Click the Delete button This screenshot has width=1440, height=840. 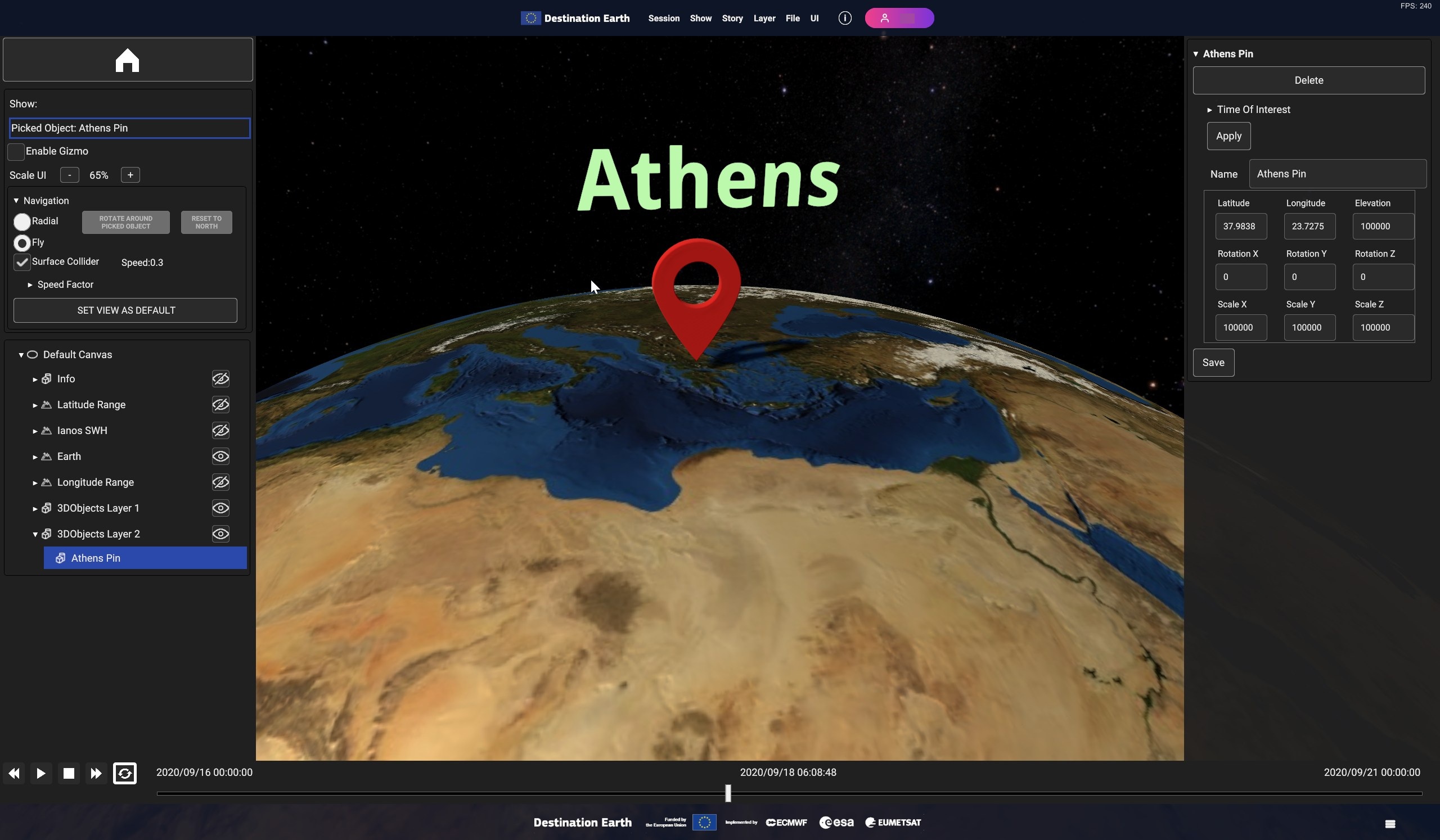pyautogui.click(x=1308, y=80)
